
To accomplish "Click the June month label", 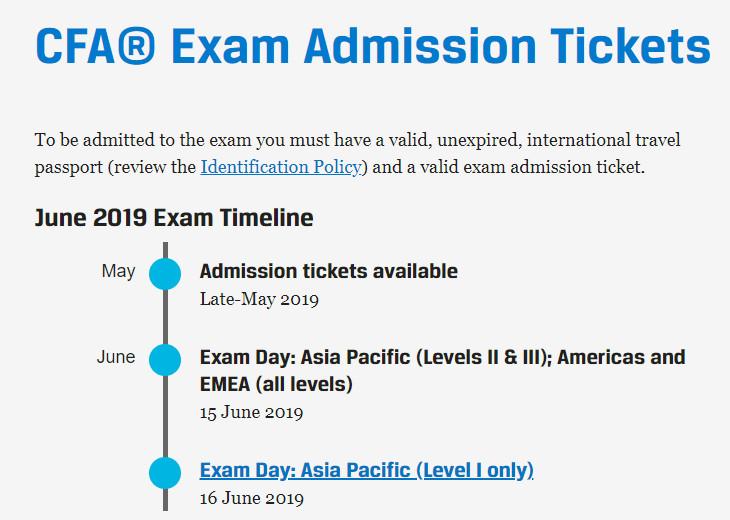I will (x=116, y=357).
